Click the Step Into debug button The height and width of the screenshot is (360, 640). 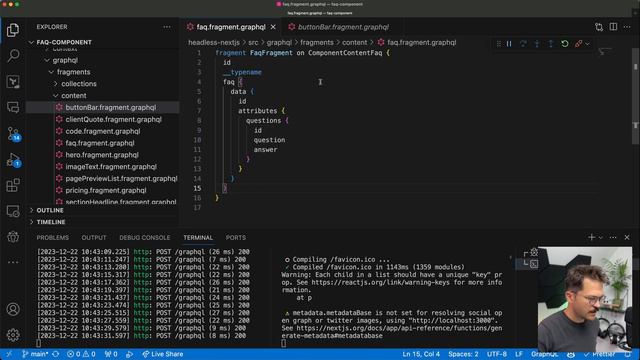click(537, 44)
